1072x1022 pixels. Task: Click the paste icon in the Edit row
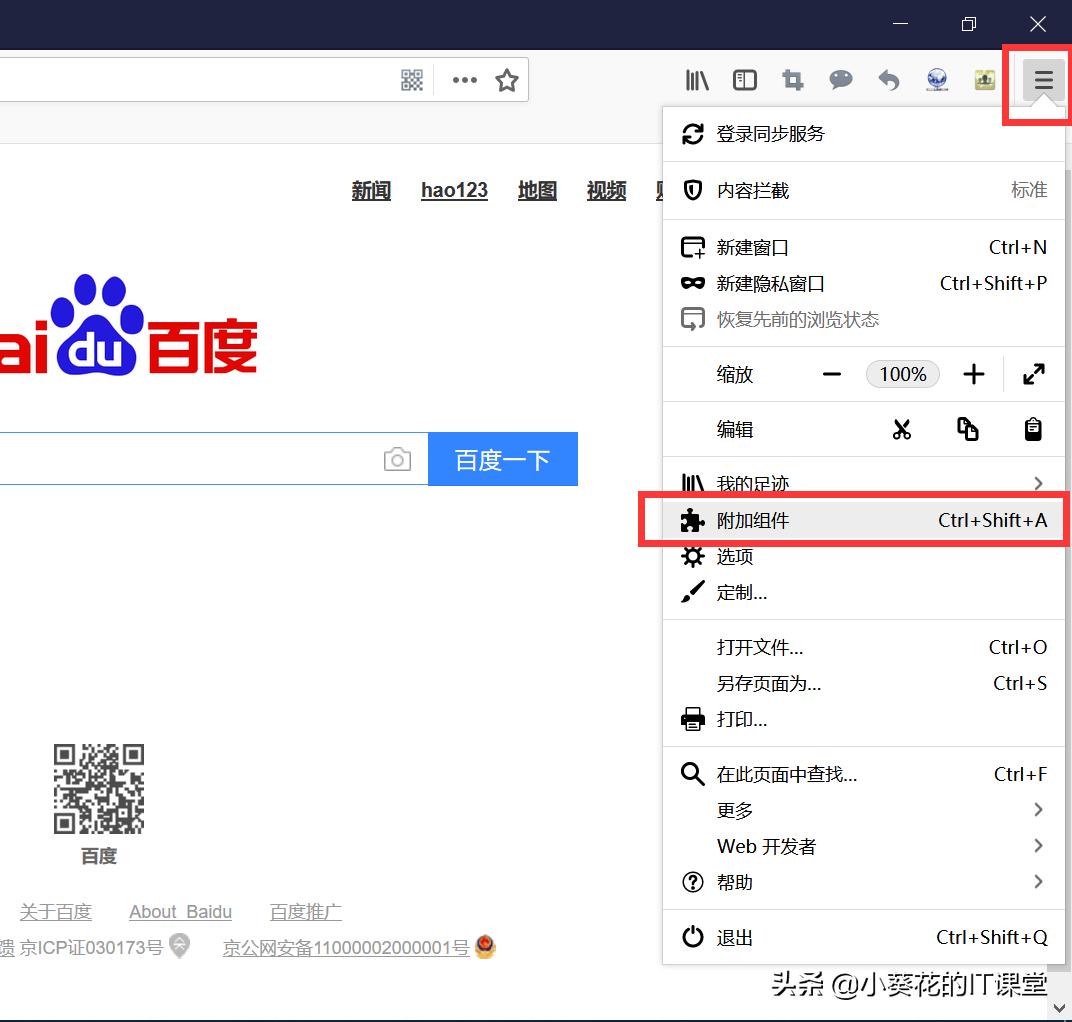pos(1032,429)
